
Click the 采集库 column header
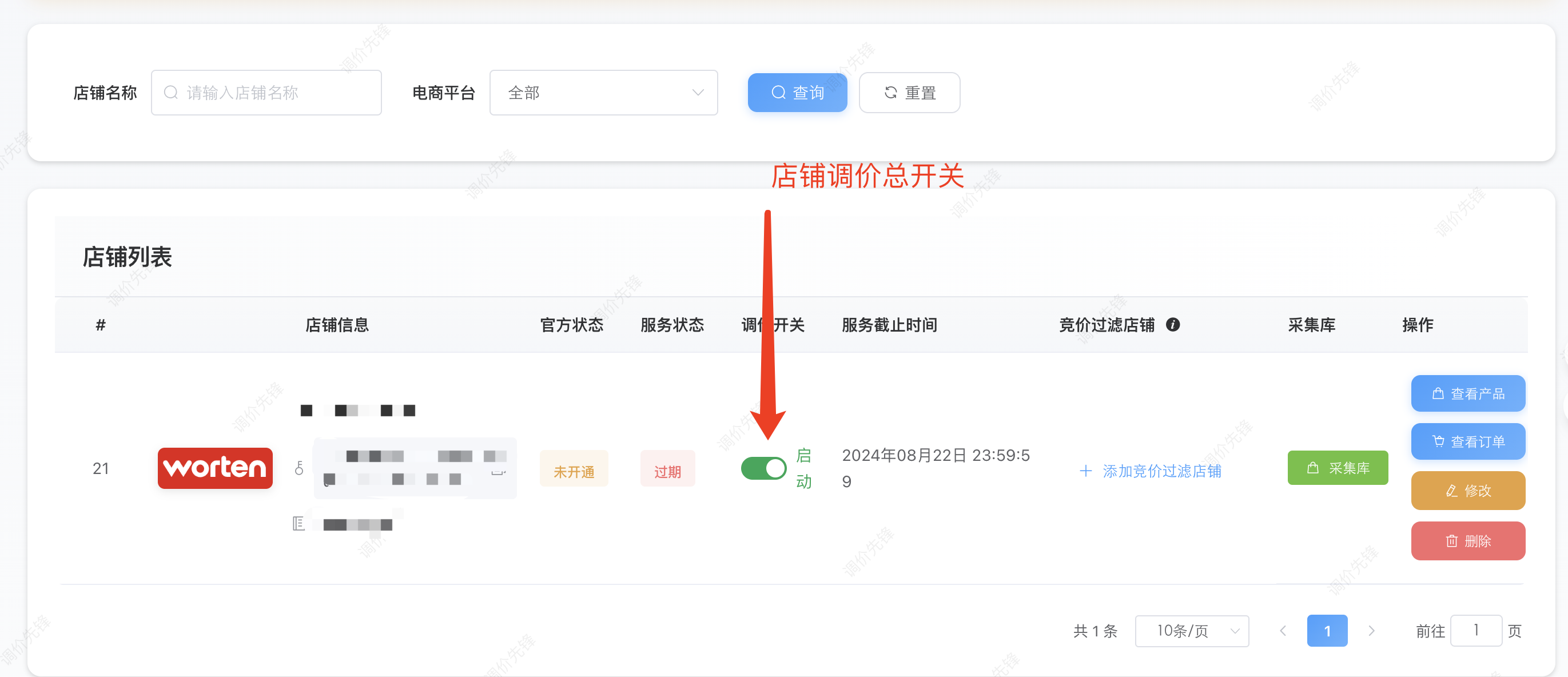click(1311, 325)
